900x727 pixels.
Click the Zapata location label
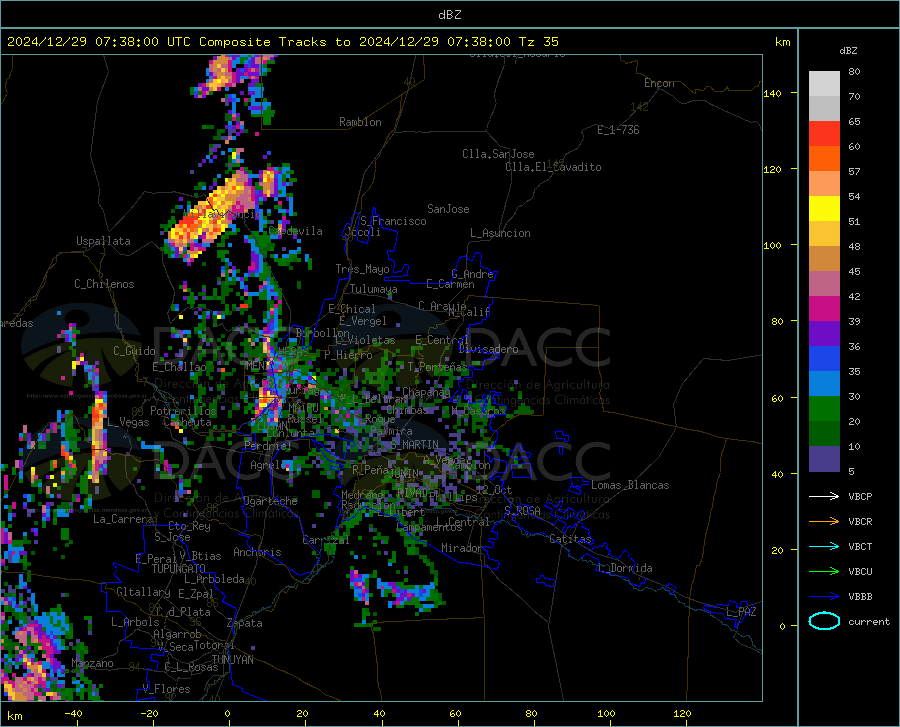click(x=245, y=624)
